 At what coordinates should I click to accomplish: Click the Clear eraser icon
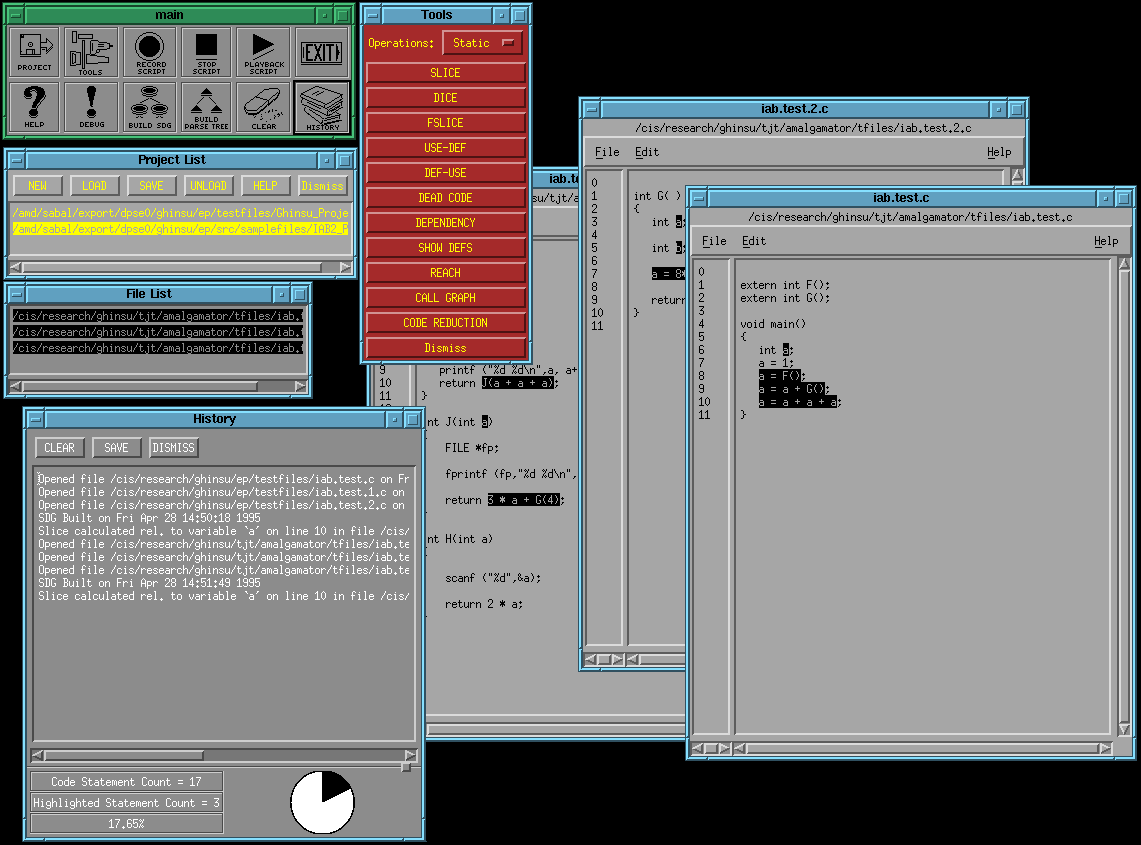pos(263,107)
